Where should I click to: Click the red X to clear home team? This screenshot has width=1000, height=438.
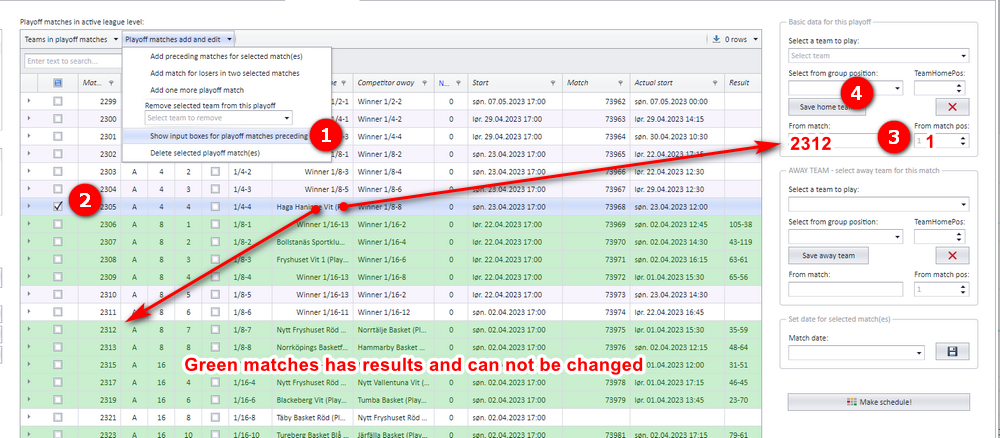pos(952,106)
